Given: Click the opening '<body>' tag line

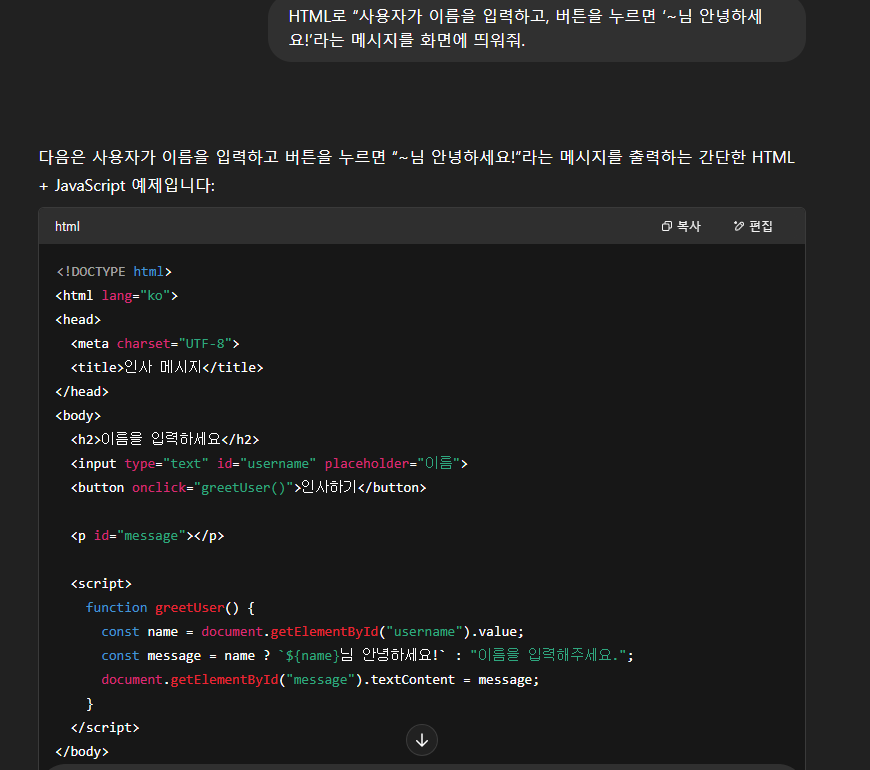Looking at the screenshot, I should (x=78, y=416).
